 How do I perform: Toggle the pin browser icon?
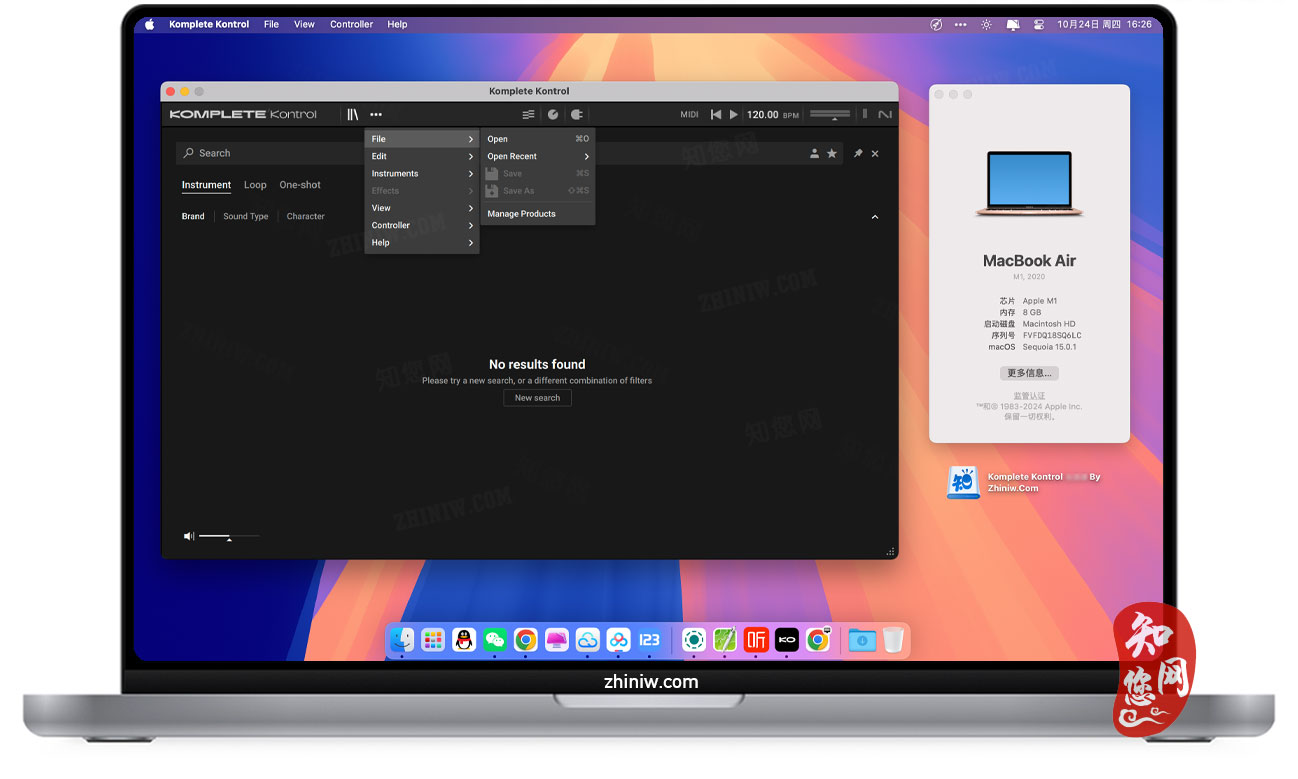coord(858,153)
